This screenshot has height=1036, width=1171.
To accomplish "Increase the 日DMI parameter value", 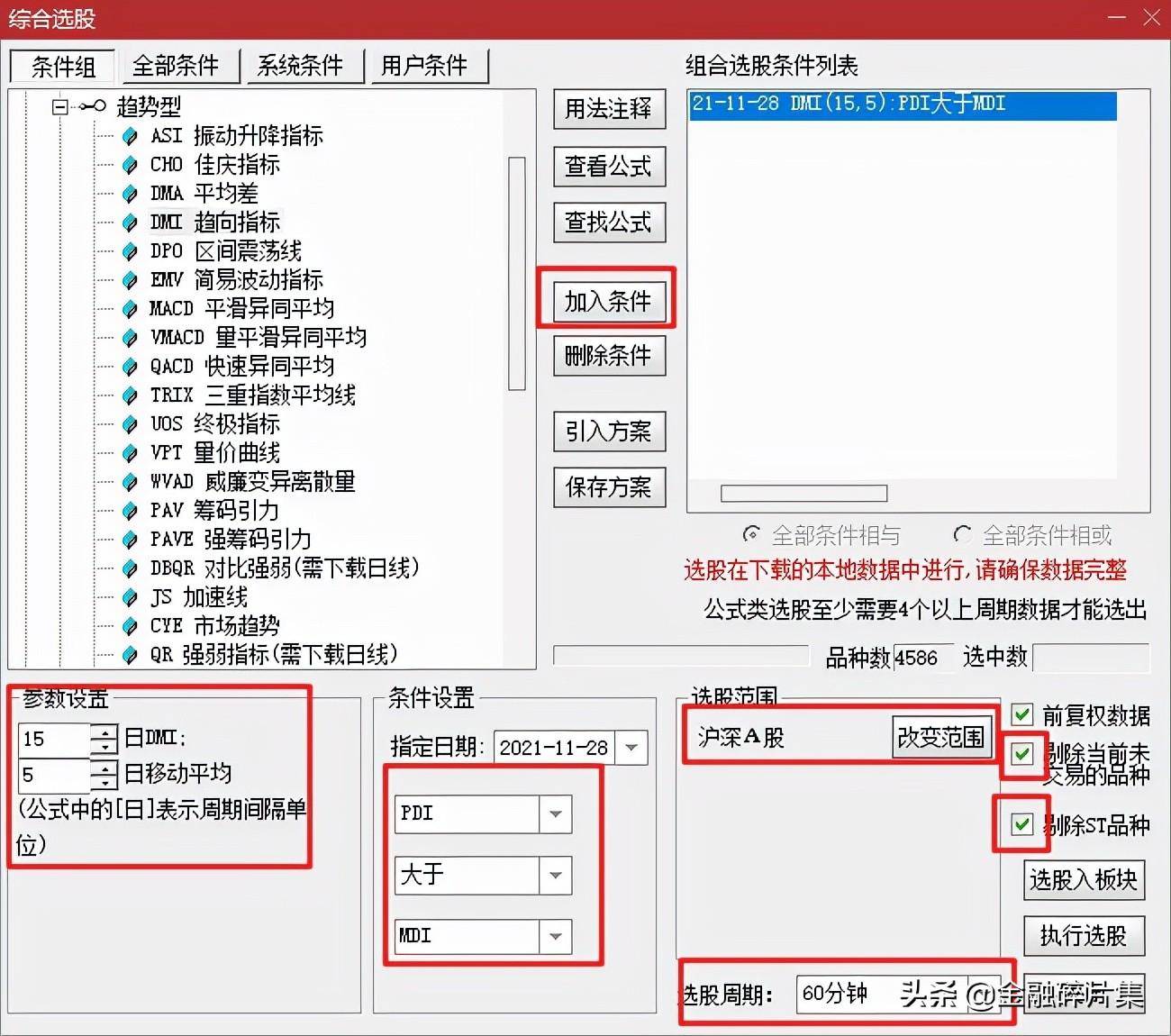I will 105,732.
